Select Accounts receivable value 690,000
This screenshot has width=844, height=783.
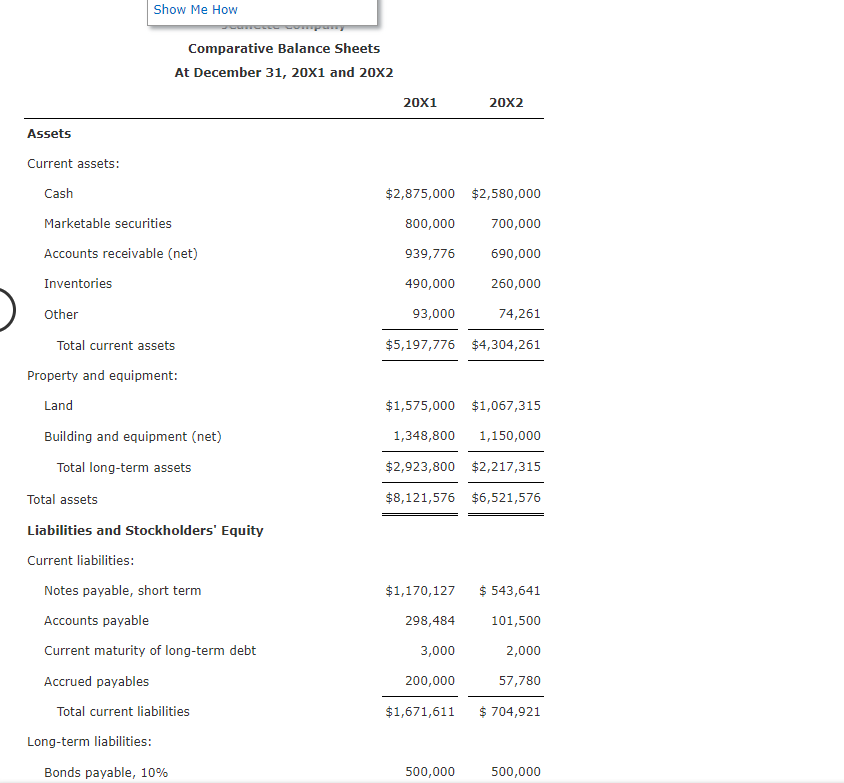coord(516,253)
